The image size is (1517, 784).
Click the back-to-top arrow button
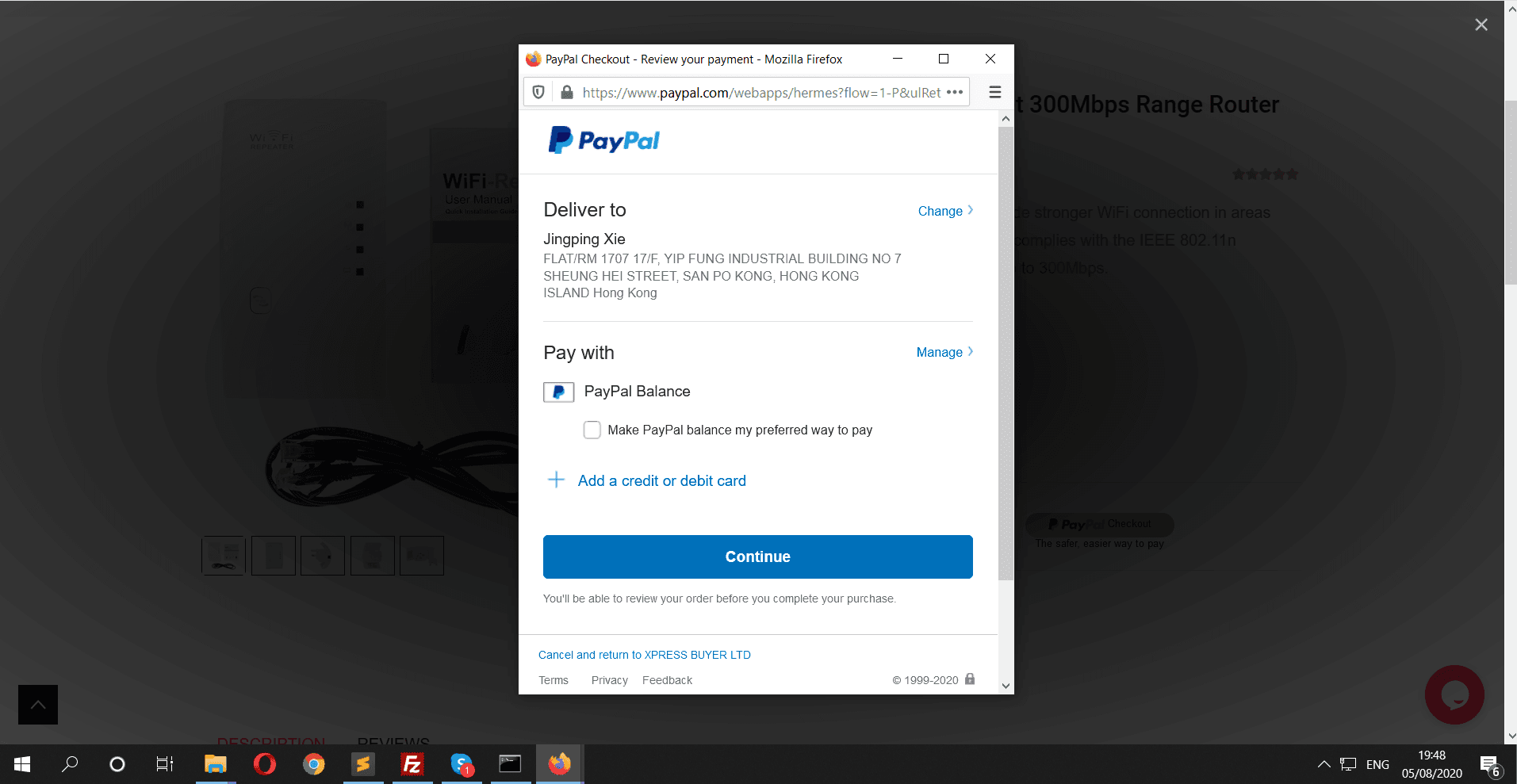(x=38, y=705)
